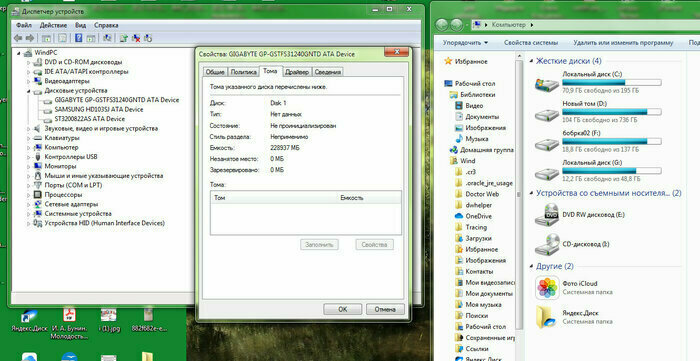Select Домашняя группа in sidebar
Image resolution: width=700 pixels, height=361 pixels.
click(482, 150)
